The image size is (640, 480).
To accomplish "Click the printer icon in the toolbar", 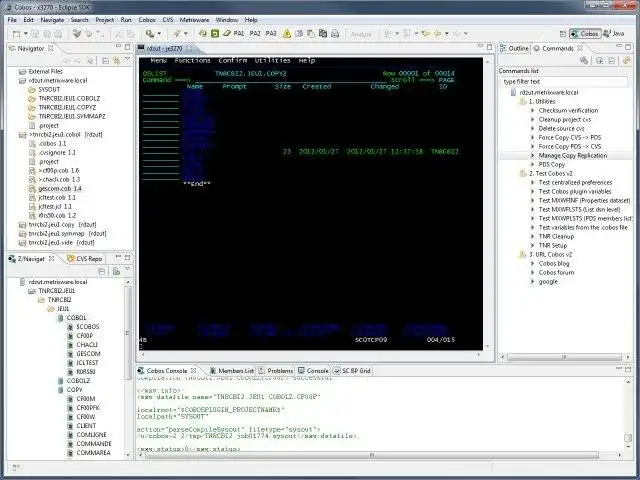I will (335, 33).
